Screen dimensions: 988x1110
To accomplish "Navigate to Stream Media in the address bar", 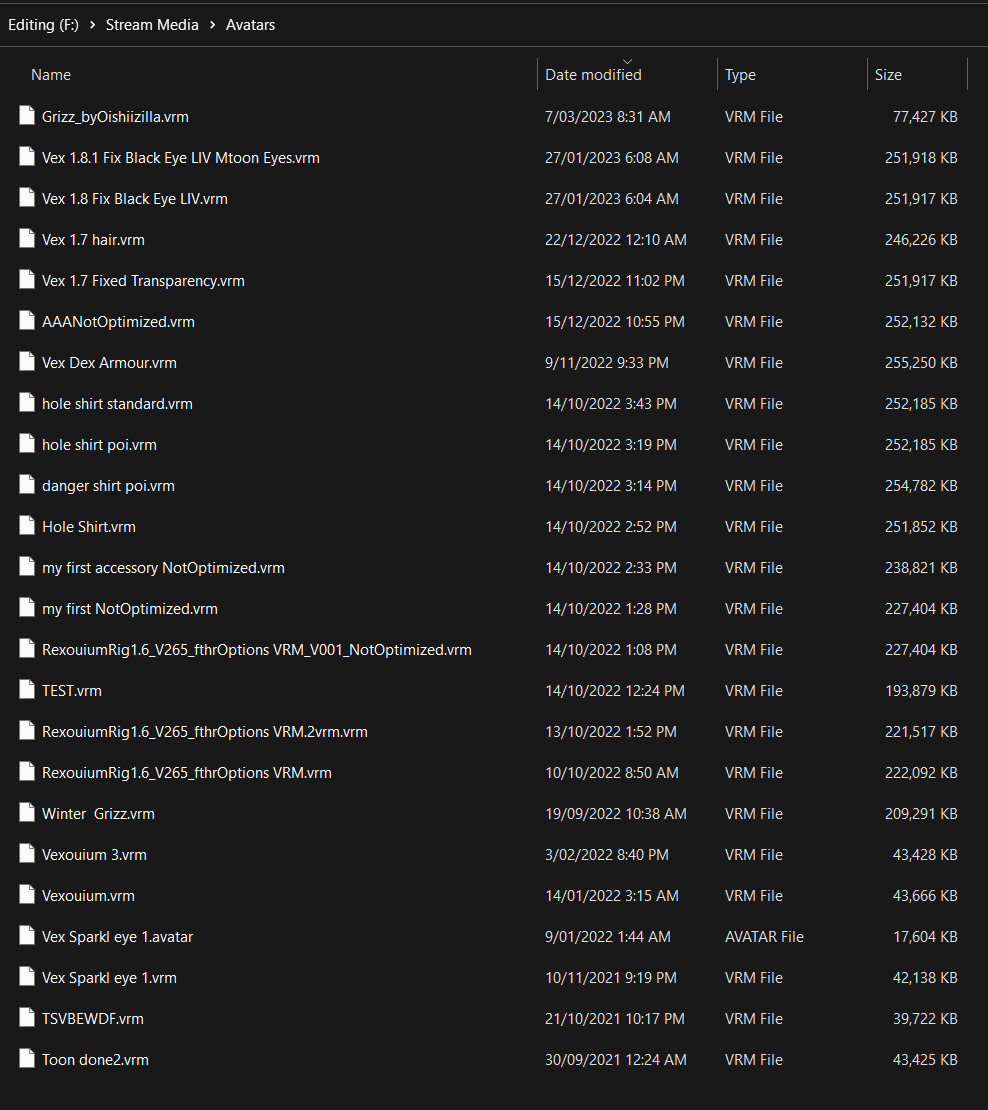I will click(152, 25).
